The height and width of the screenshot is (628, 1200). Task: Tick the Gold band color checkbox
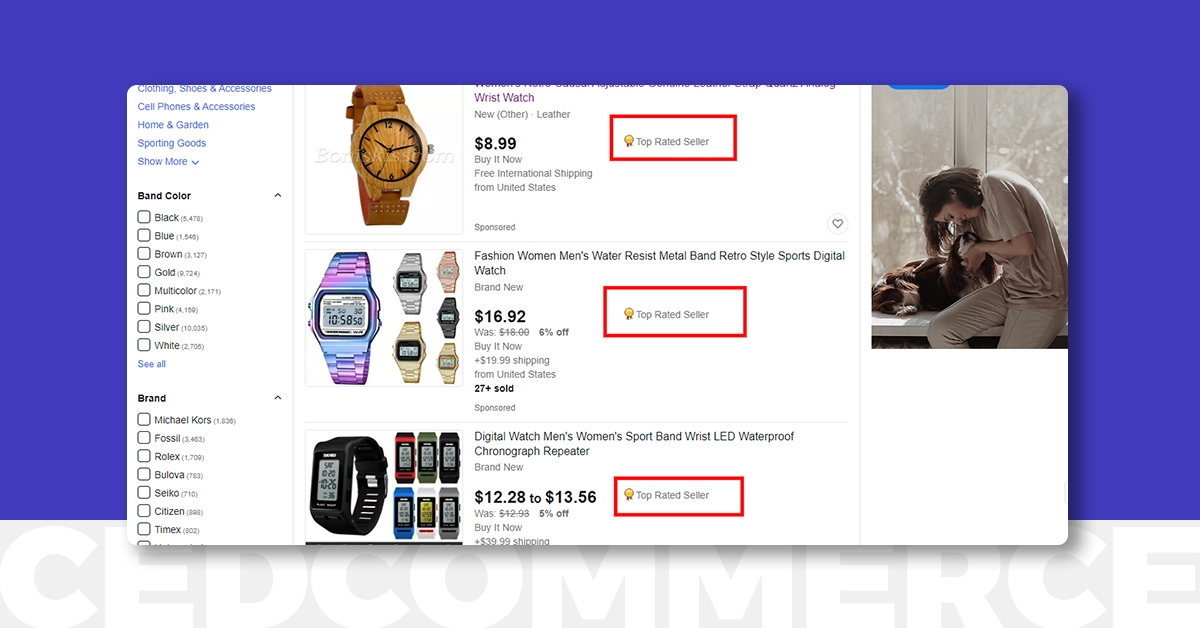pyautogui.click(x=144, y=272)
